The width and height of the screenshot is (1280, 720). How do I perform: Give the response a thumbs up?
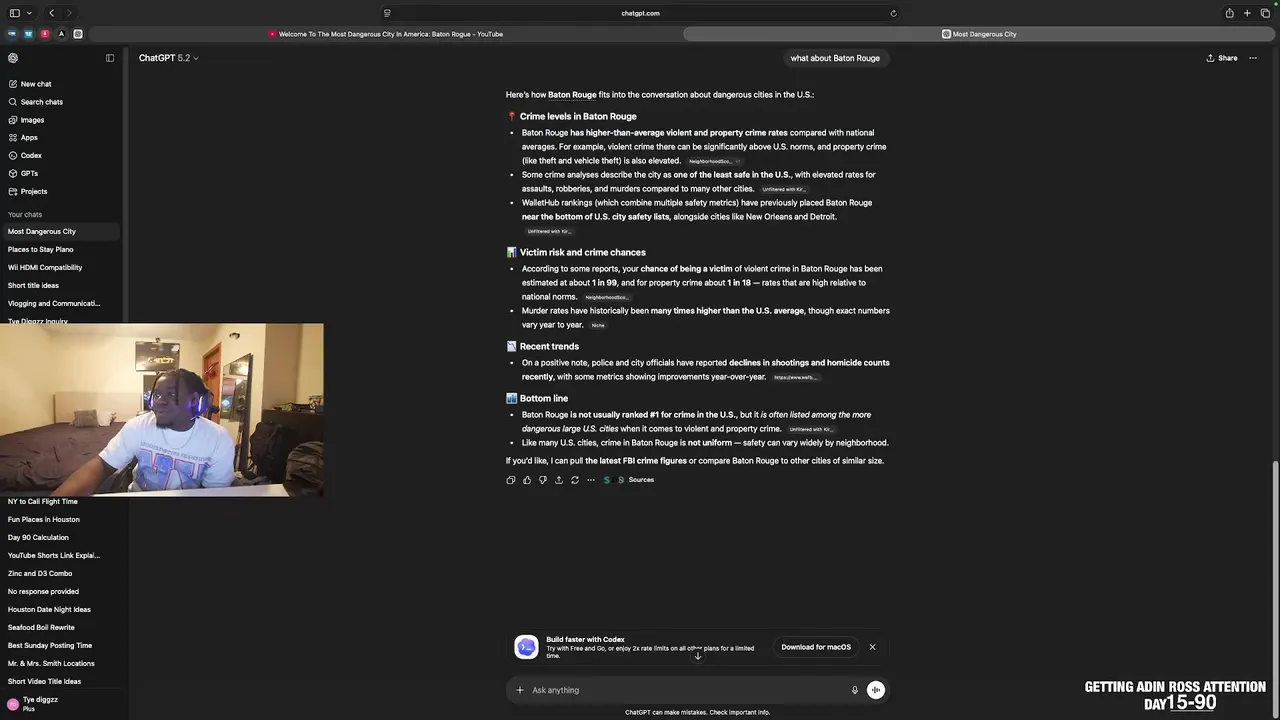[x=527, y=480]
